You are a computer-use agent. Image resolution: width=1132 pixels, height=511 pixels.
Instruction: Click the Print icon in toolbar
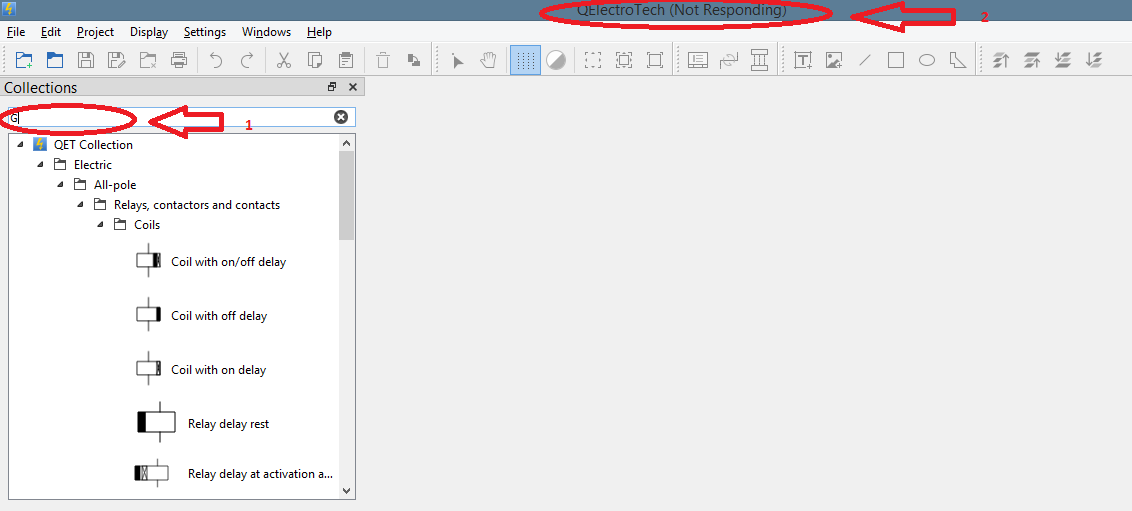179,60
